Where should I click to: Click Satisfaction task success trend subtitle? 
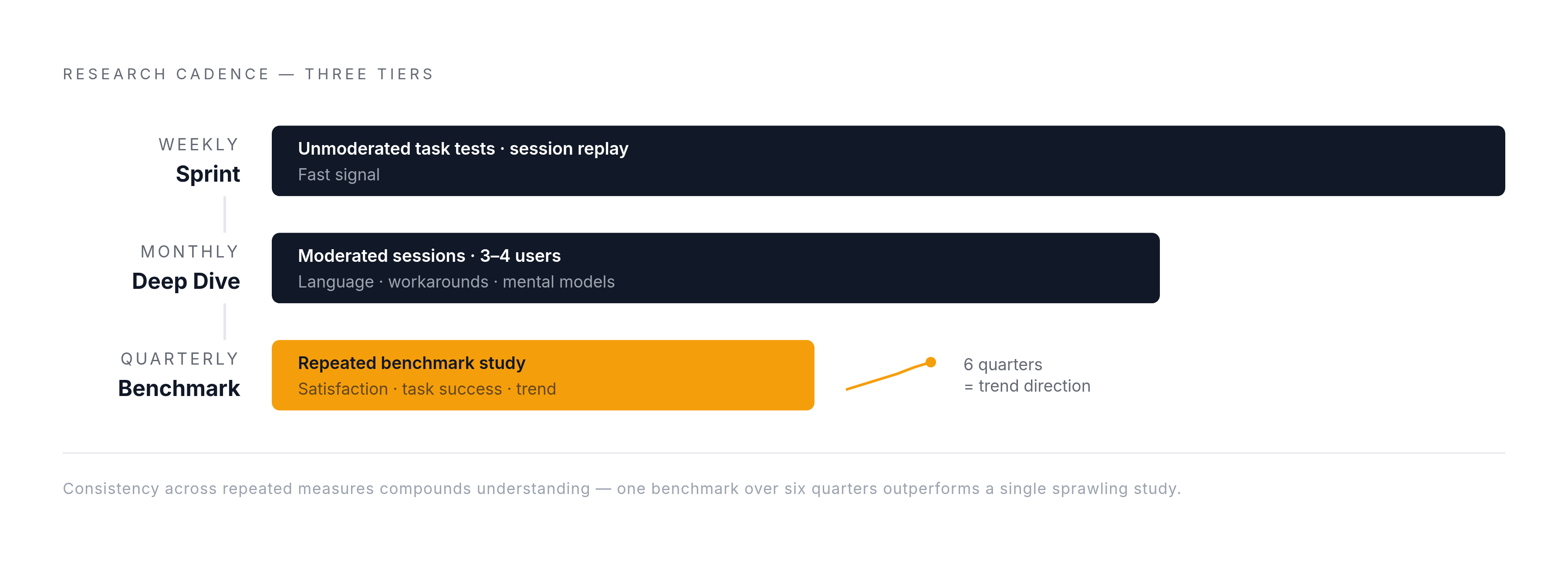[x=427, y=389]
